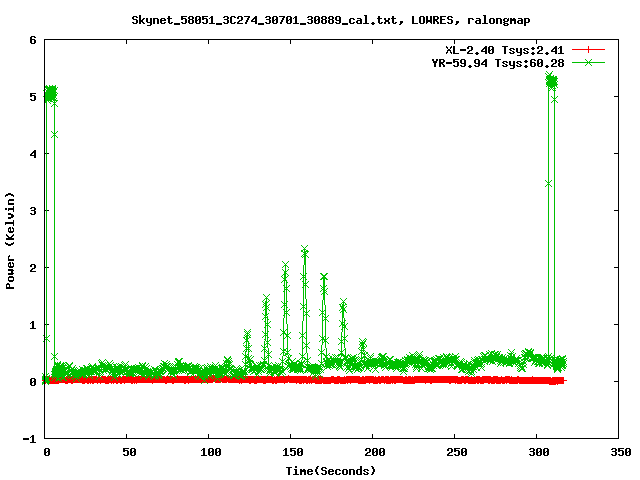Click the y-axis tick label 2
Image resolution: width=640 pixels, height=480 pixels.
click(x=33, y=268)
